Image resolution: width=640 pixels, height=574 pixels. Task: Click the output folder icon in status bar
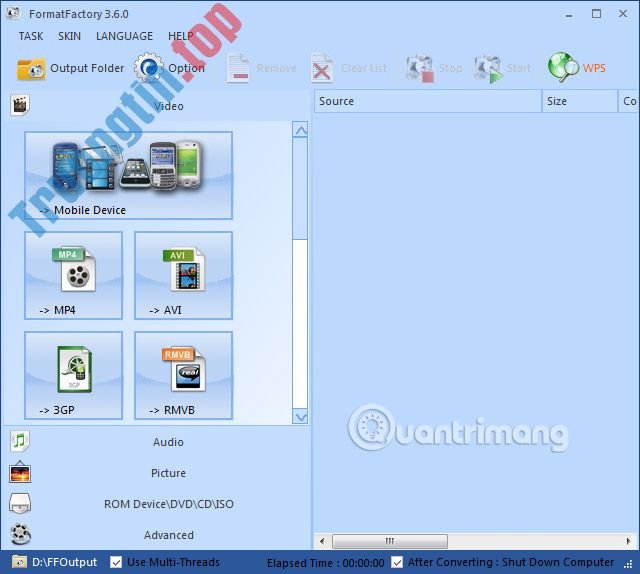(19, 562)
